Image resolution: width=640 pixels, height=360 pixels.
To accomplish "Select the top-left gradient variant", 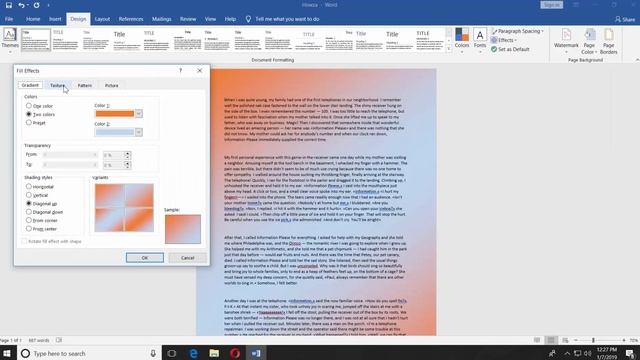I will (109, 196).
